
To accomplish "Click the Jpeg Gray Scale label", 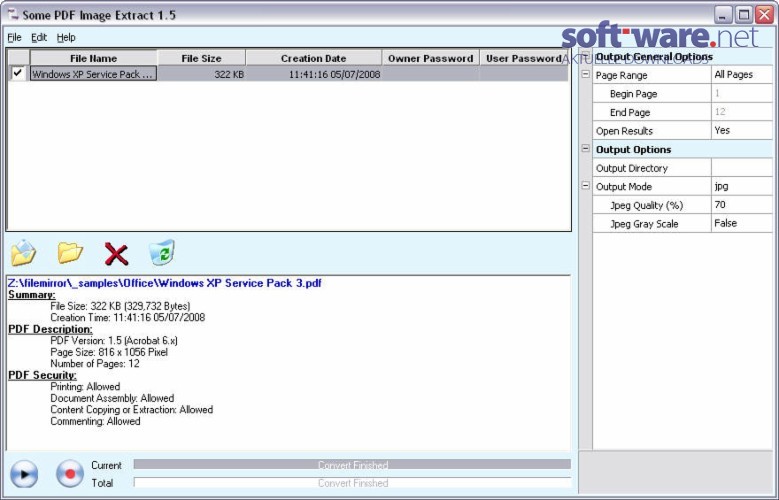I will (644, 224).
